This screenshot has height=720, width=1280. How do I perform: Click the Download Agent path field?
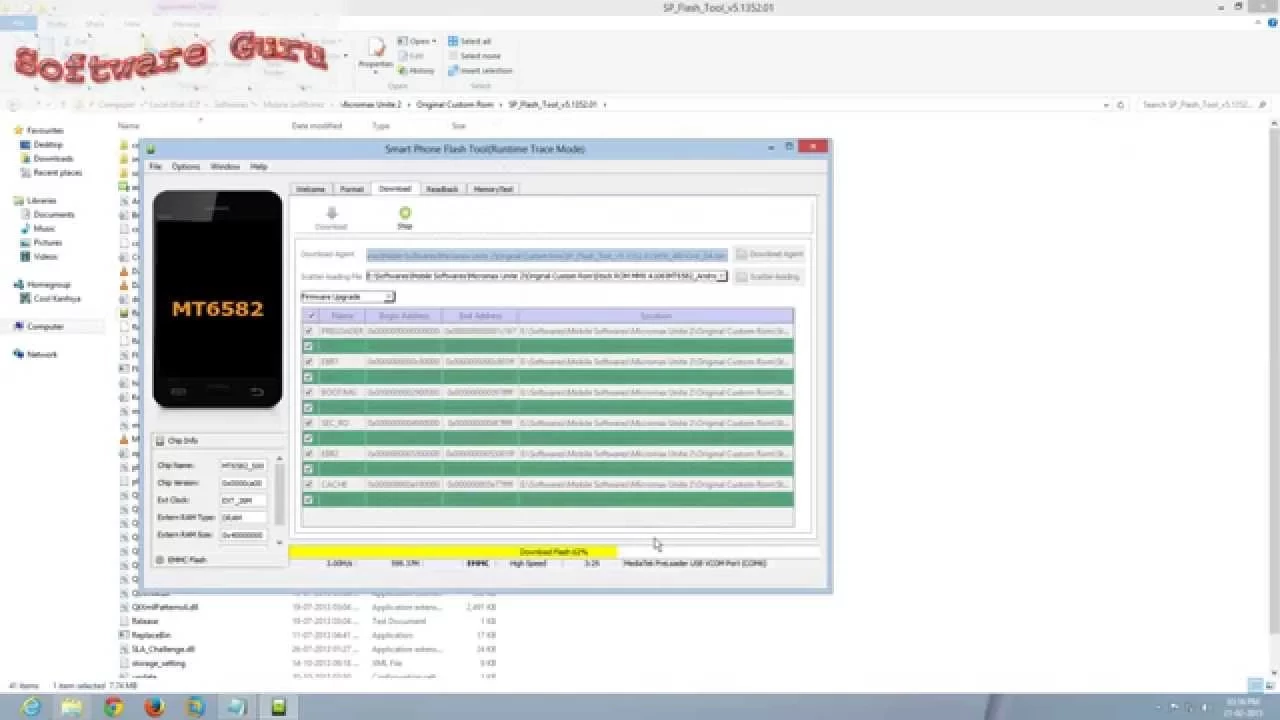(x=547, y=255)
